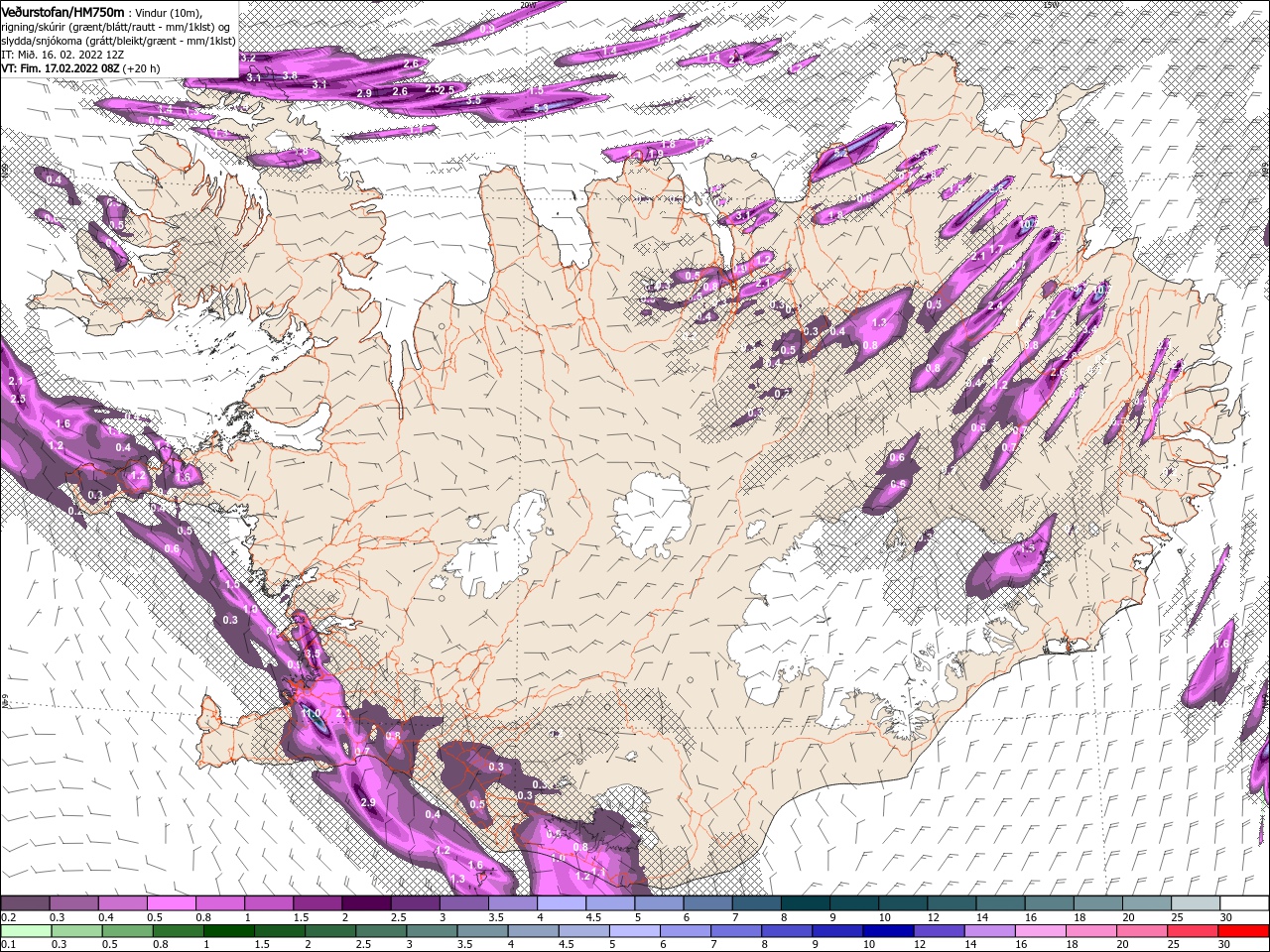Select the light periwinkle snow swatch between 4 and 4.5

[x=562, y=903]
